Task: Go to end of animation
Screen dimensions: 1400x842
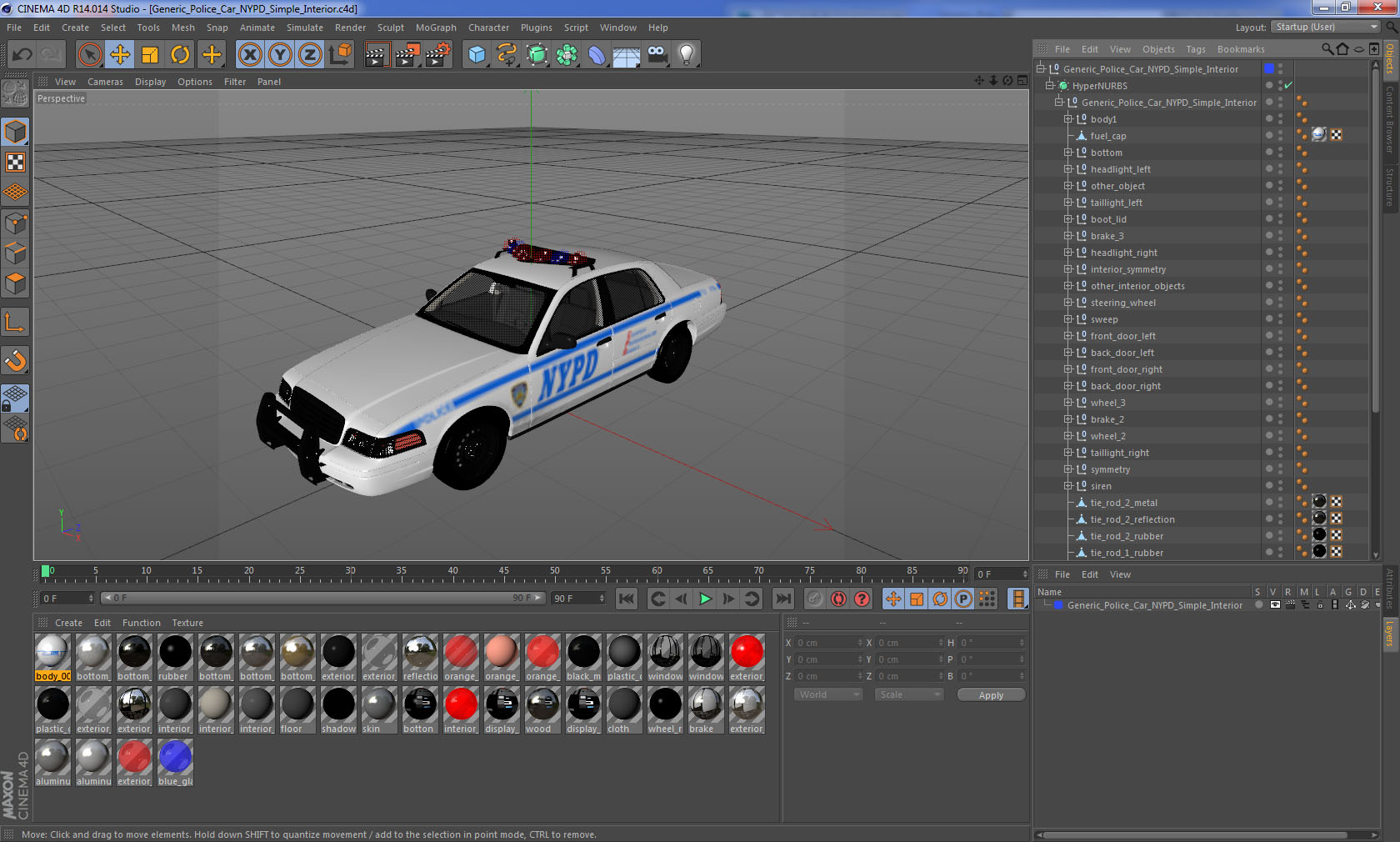Action: coord(783,599)
